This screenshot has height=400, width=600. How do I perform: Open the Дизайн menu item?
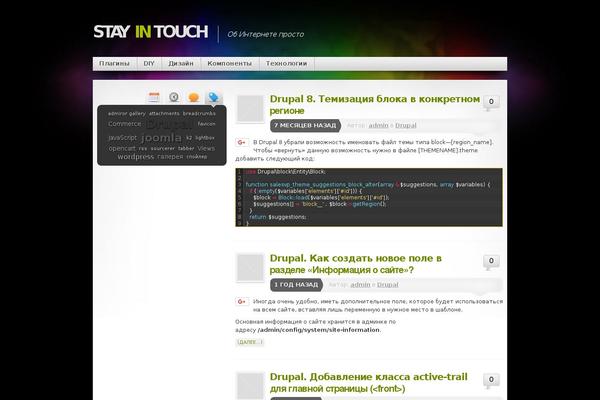point(181,64)
